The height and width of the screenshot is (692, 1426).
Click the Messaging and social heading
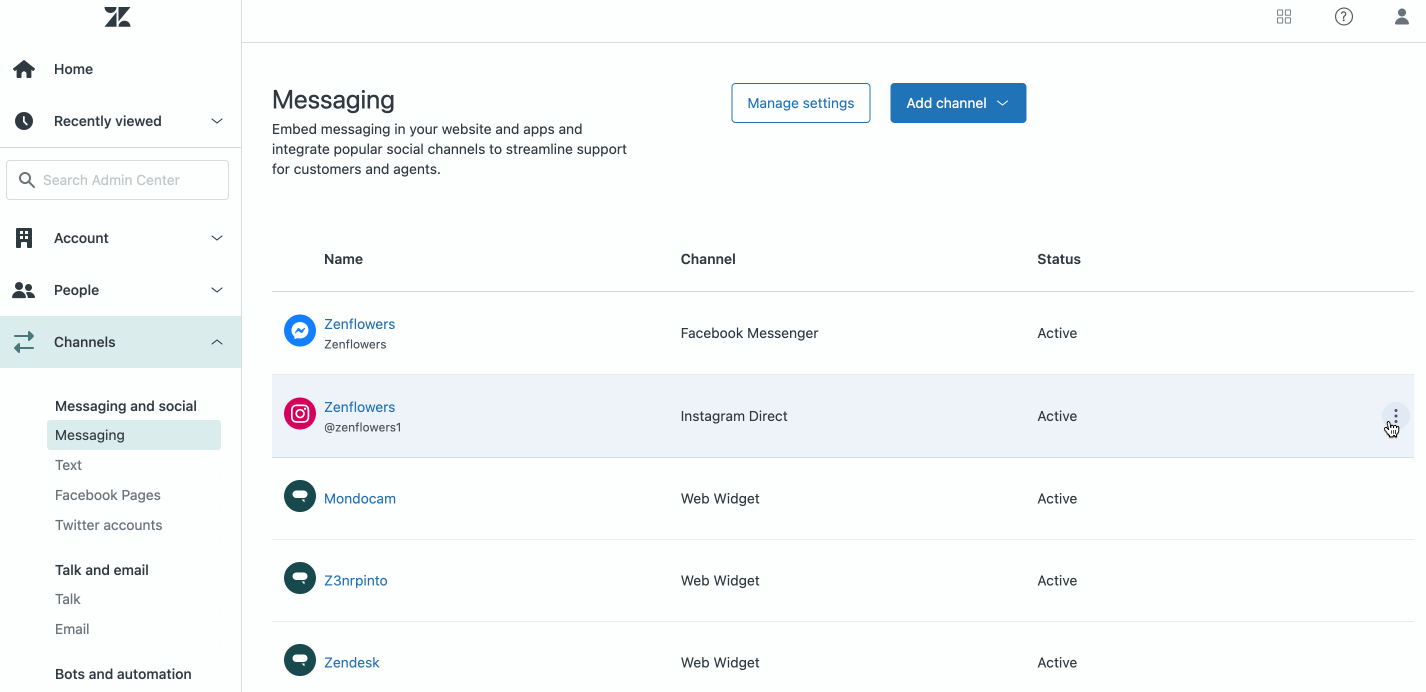point(126,406)
